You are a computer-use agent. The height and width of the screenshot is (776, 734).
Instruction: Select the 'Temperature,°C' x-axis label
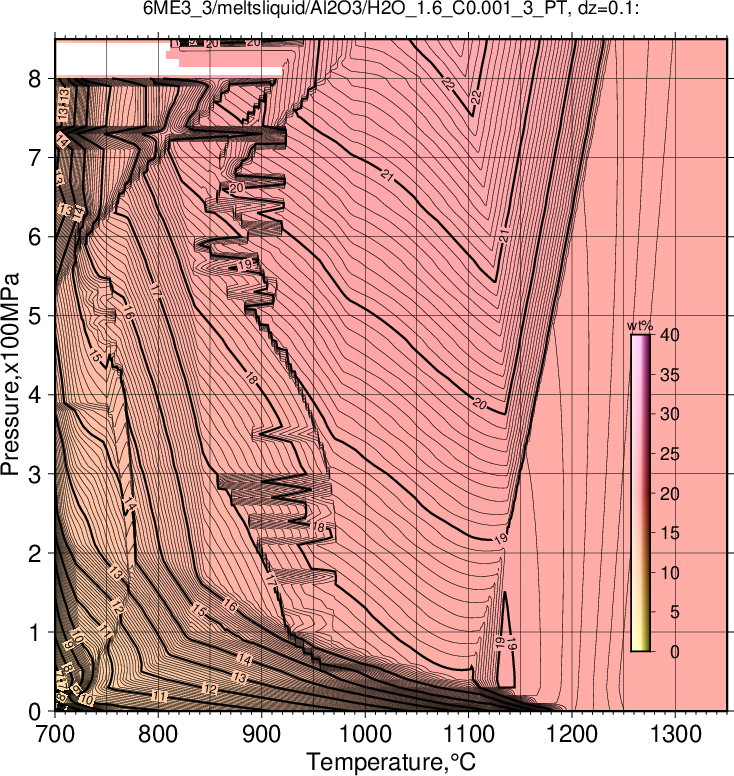coord(391,762)
